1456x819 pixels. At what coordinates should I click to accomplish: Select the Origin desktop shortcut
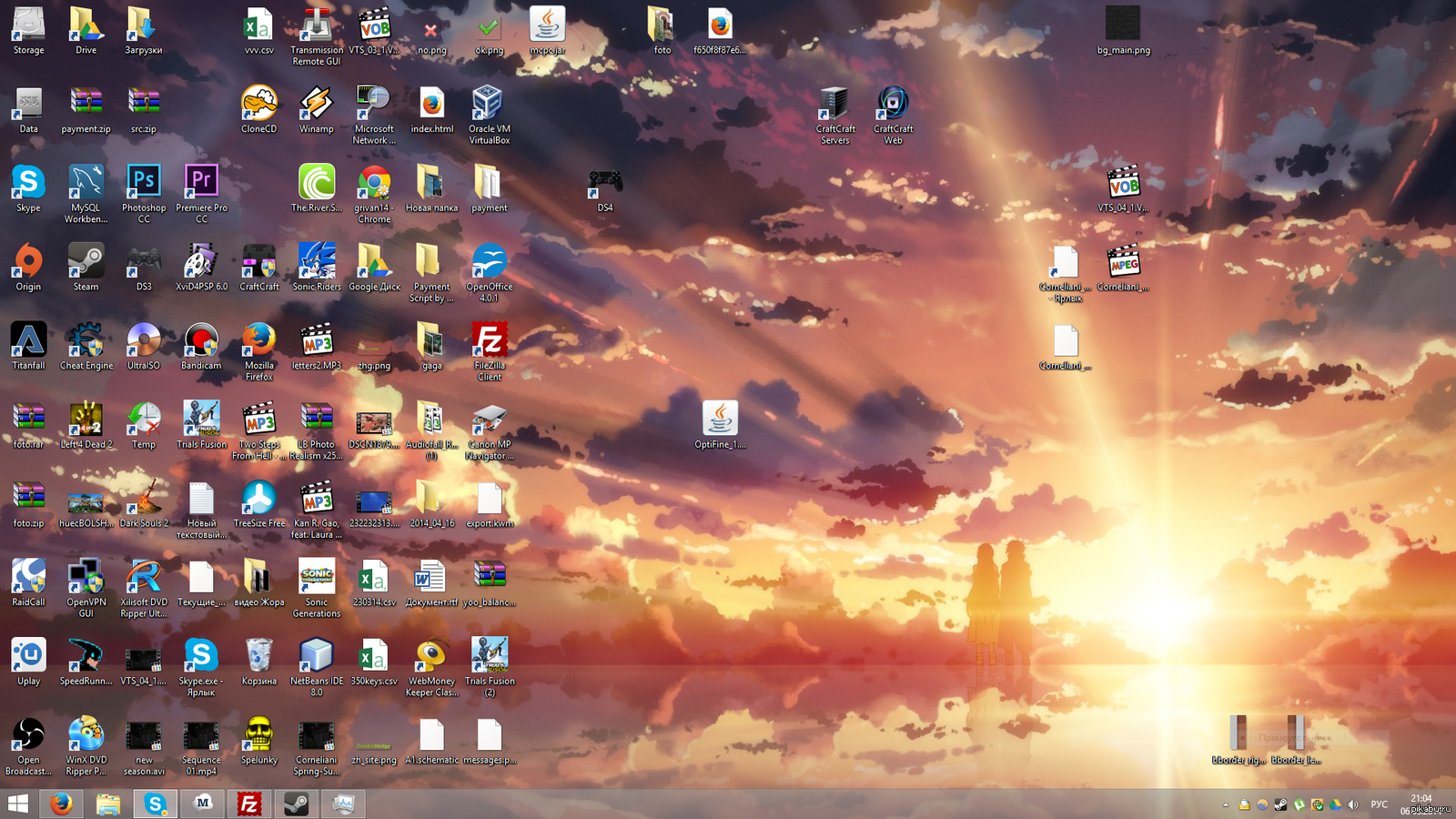click(28, 268)
